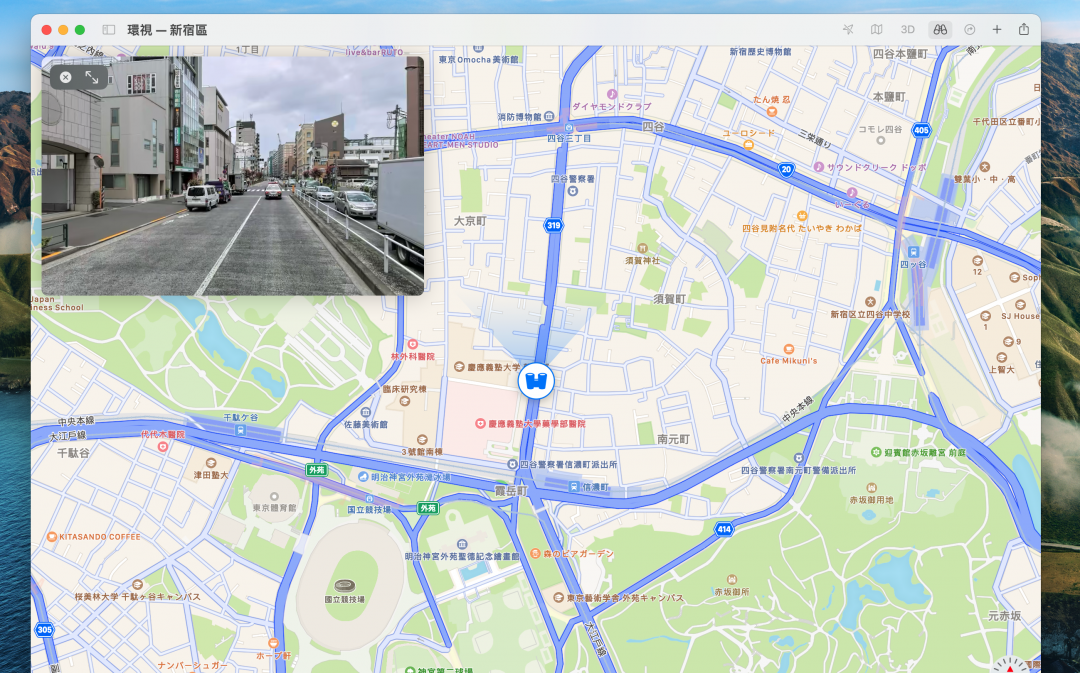Click the 須賀町 district label
The width and height of the screenshot is (1080, 673).
(670, 298)
